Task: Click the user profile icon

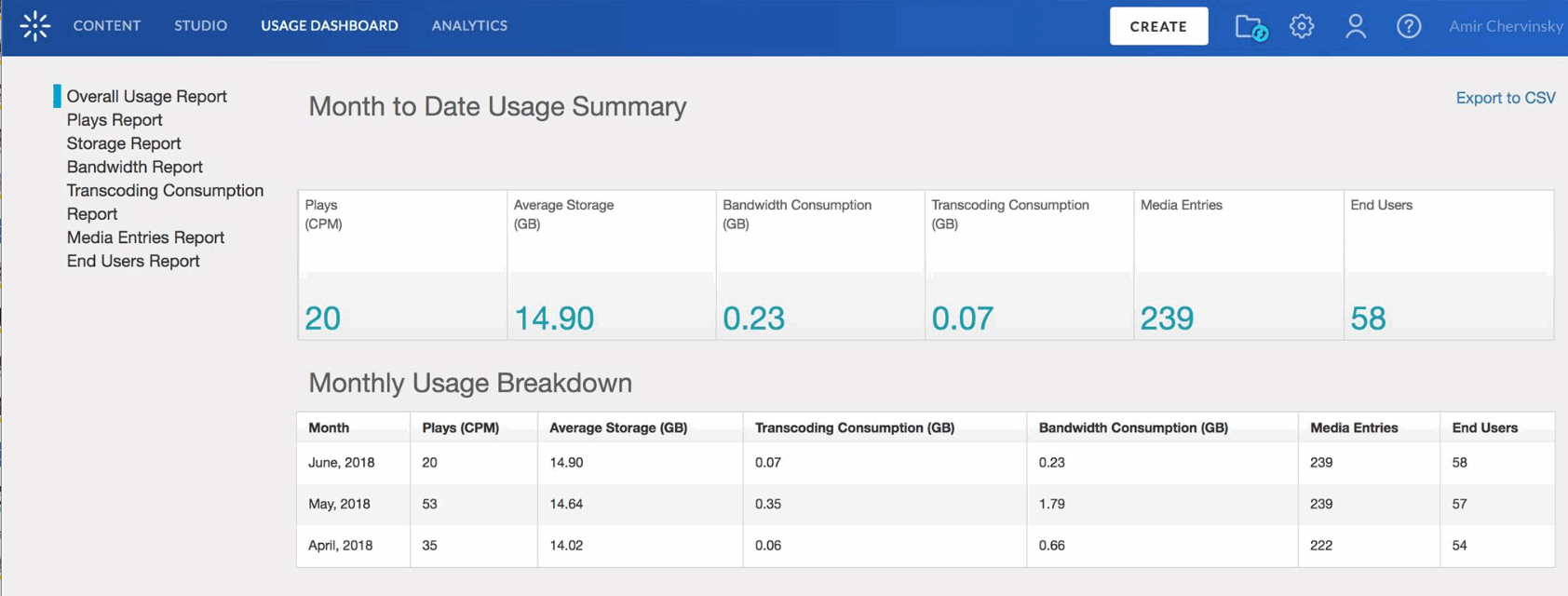Action: pyautogui.click(x=1356, y=26)
